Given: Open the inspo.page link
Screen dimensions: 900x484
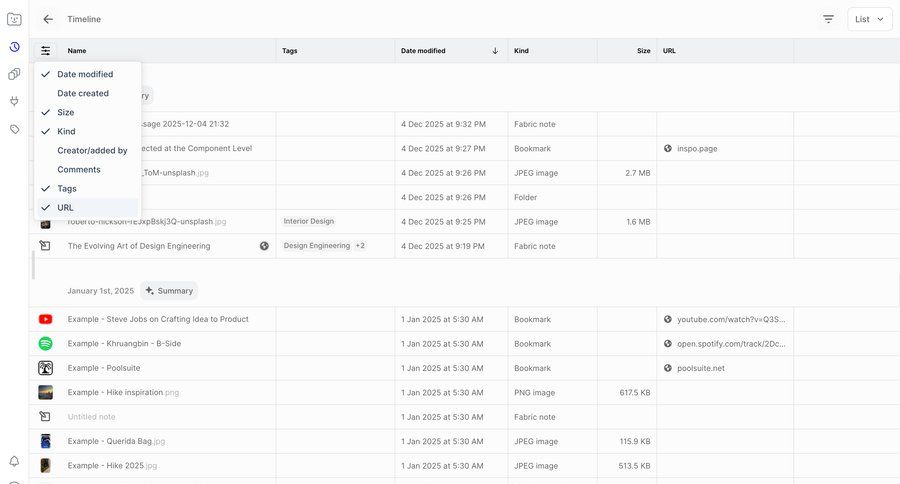Looking at the screenshot, I should [697, 148].
